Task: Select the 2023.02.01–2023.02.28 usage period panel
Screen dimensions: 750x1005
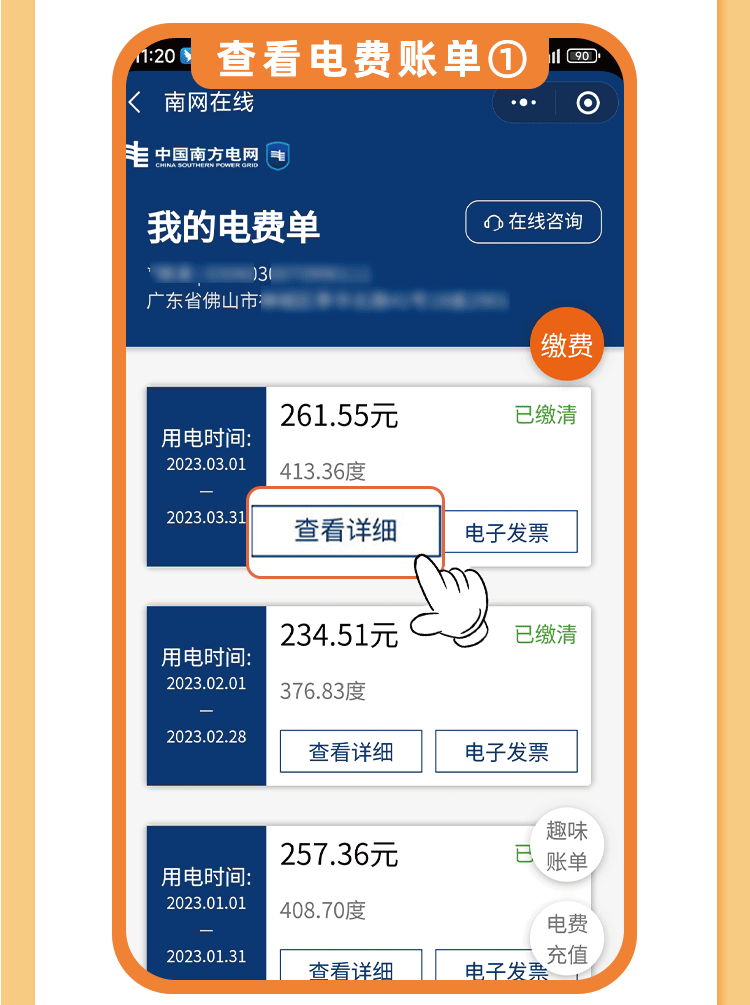Action: 206,696
